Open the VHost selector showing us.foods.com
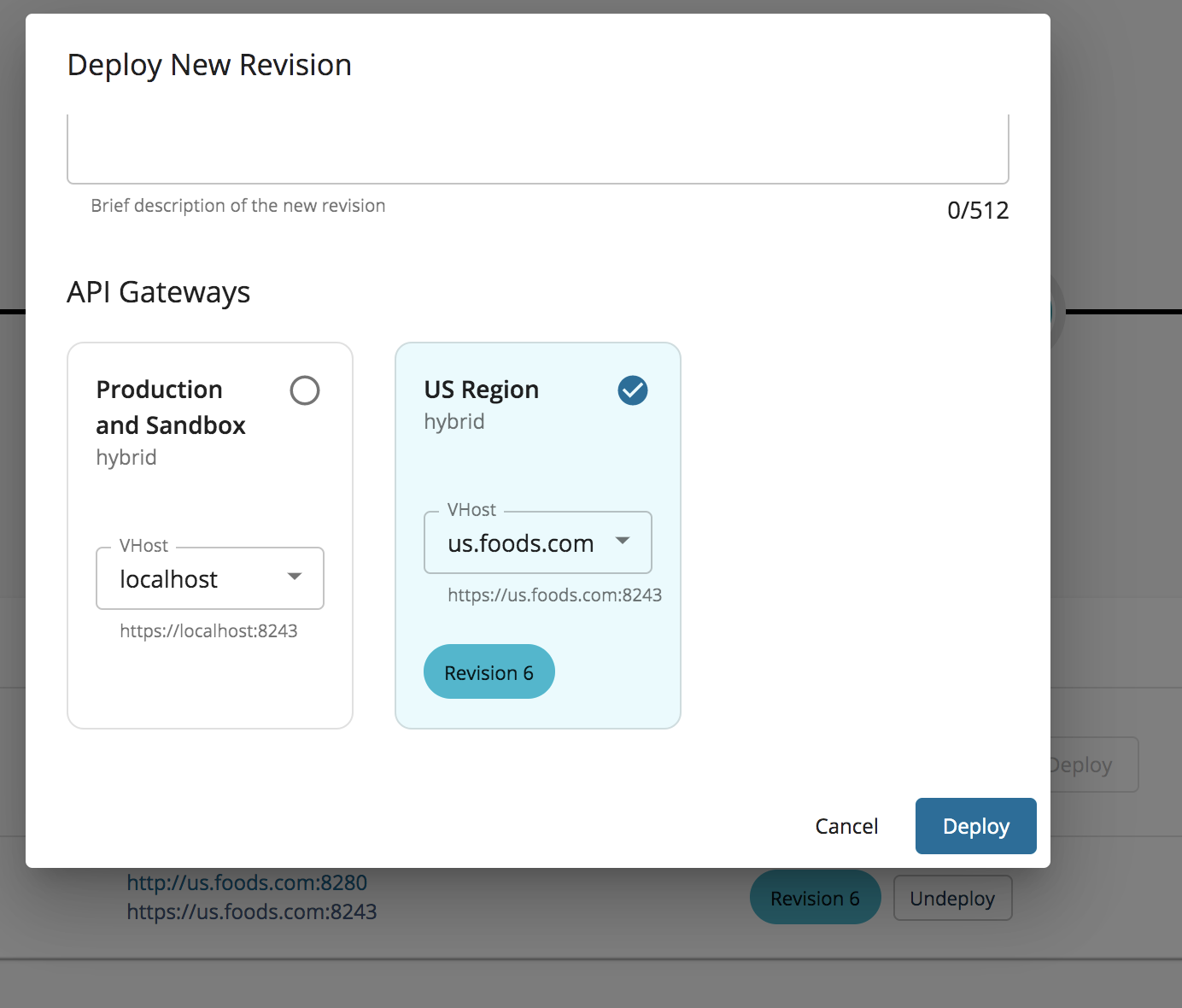 click(537, 542)
